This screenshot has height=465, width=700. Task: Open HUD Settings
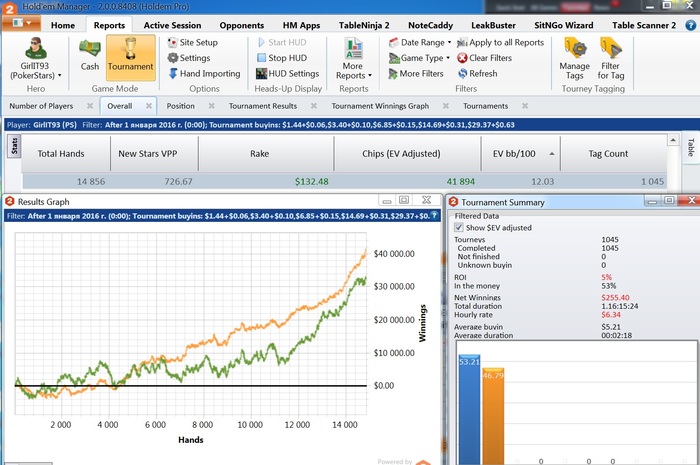(x=288, y=74)
